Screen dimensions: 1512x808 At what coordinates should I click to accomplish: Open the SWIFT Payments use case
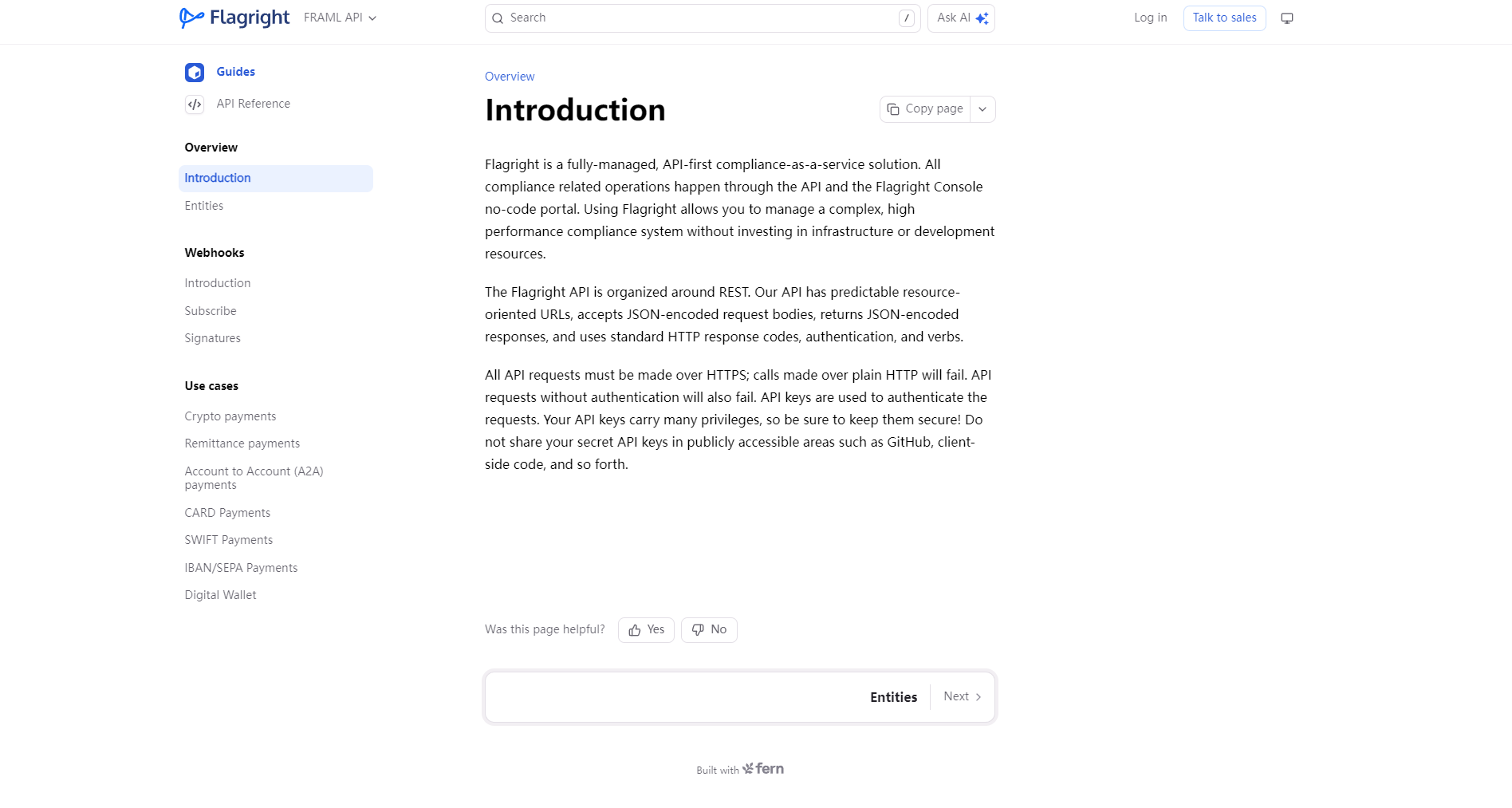(229, 540)
